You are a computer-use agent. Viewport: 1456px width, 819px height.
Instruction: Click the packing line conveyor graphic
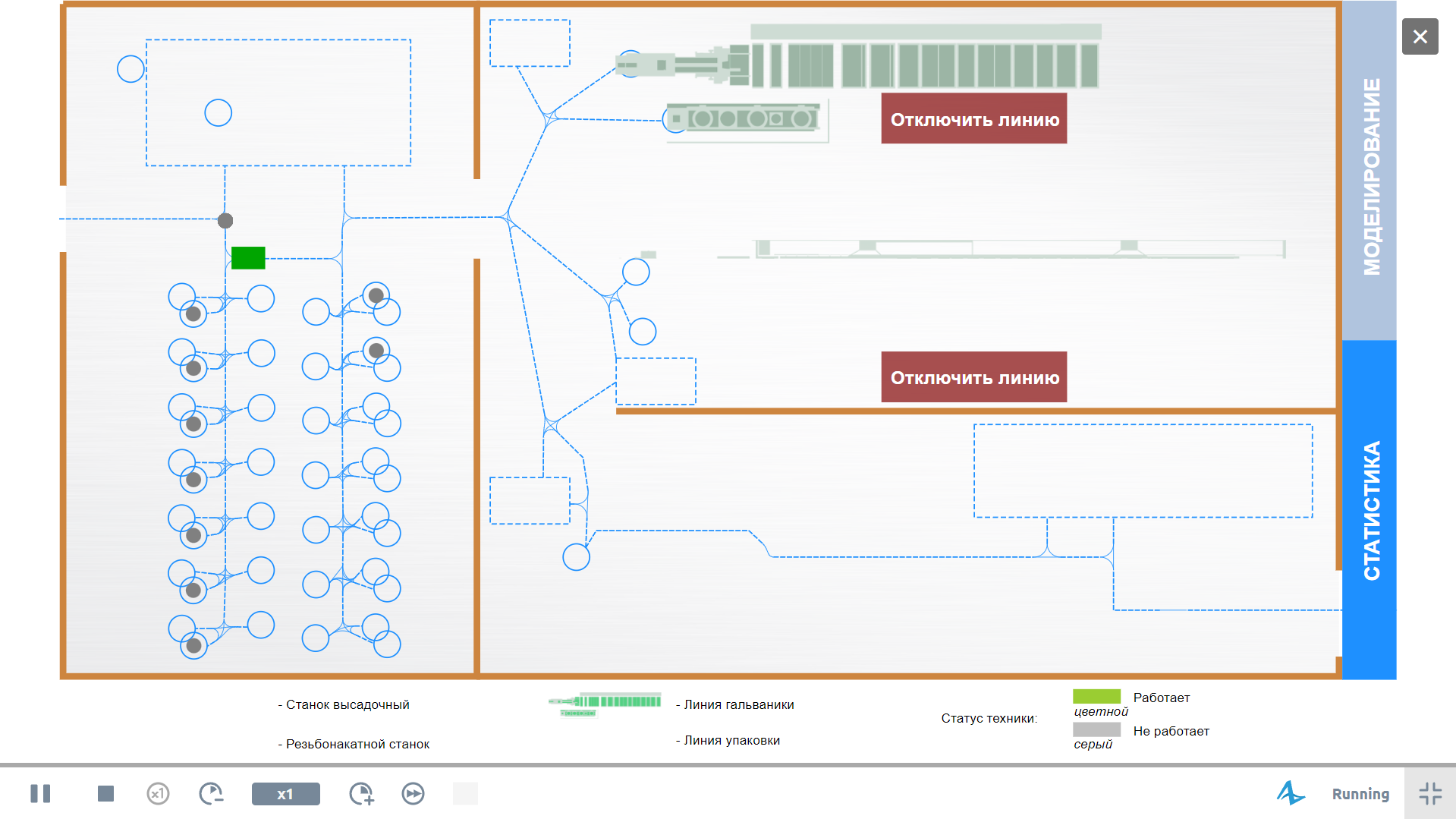click(x=1002, y=249)
